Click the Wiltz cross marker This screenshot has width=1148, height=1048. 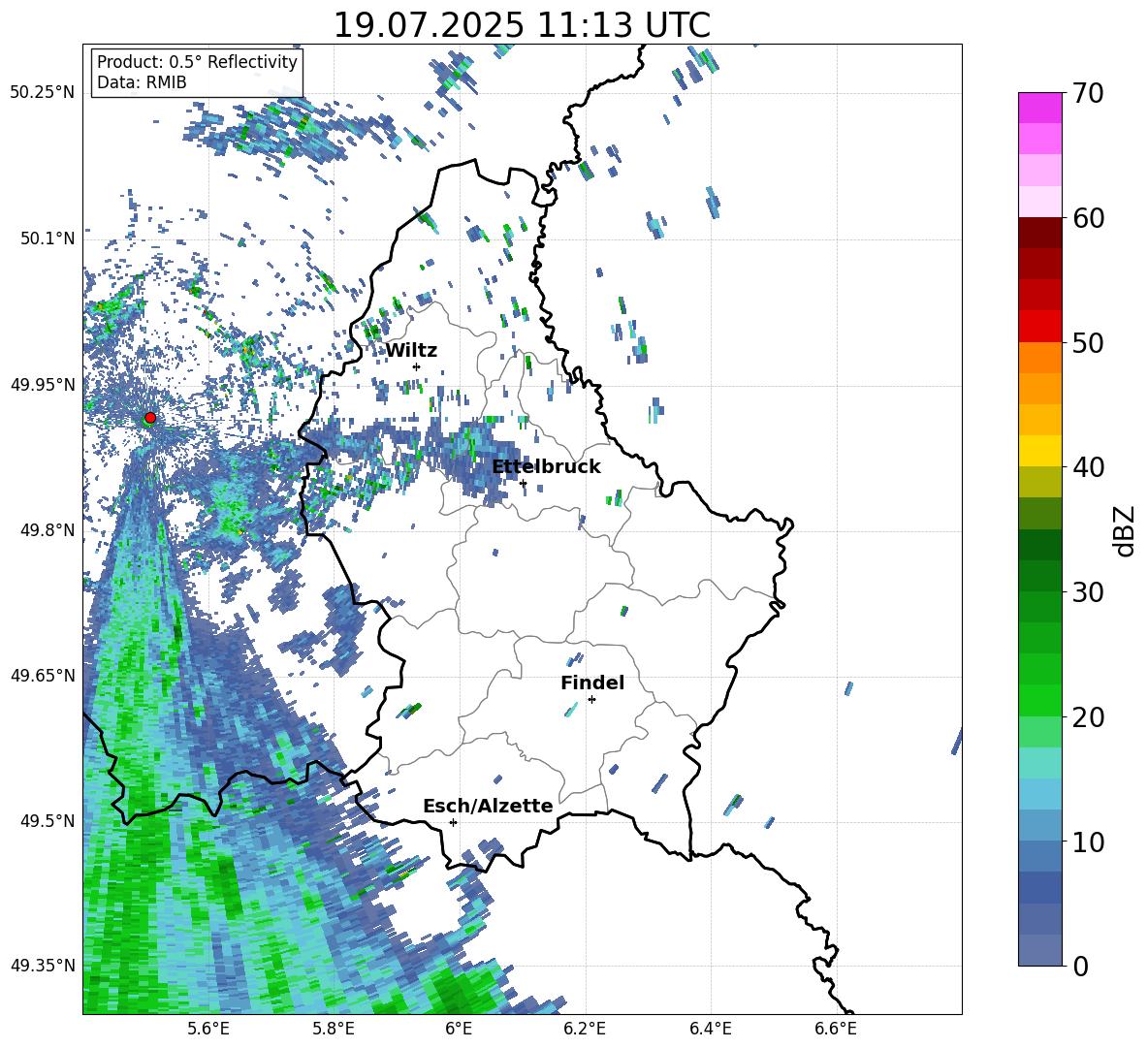click(x=417, y=366)
